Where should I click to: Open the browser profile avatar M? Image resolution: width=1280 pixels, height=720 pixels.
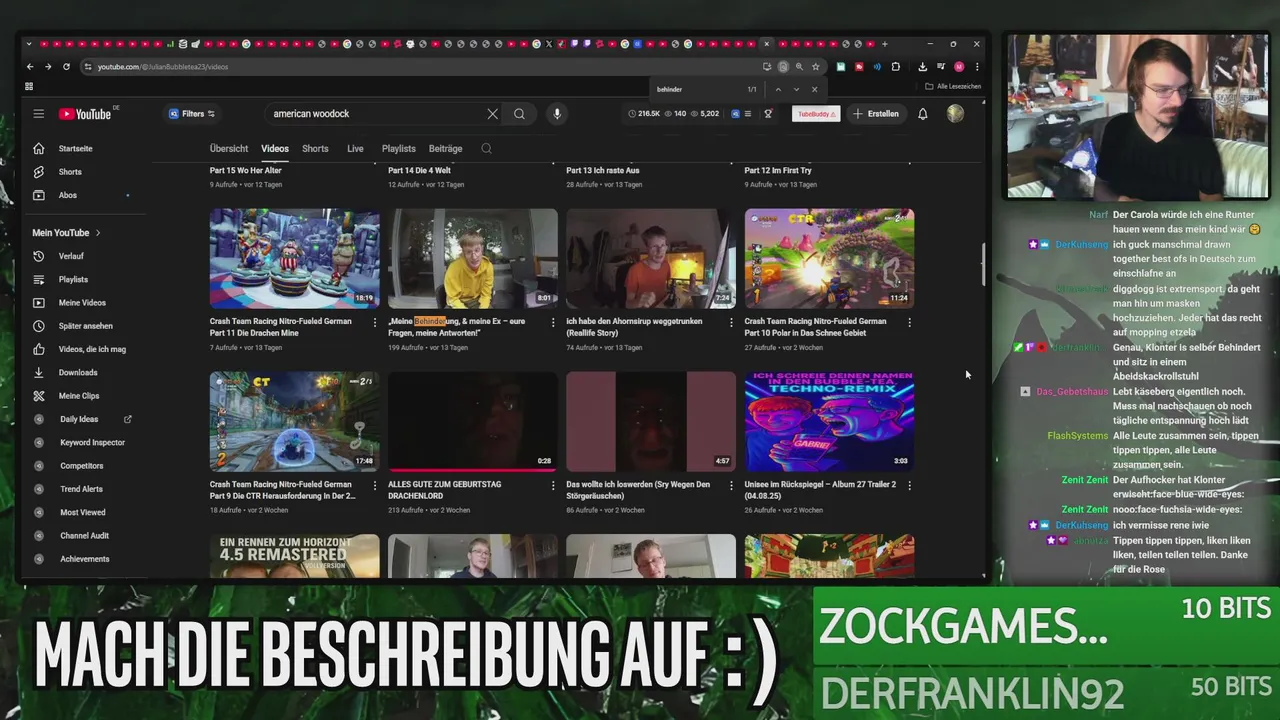[959, 67]
